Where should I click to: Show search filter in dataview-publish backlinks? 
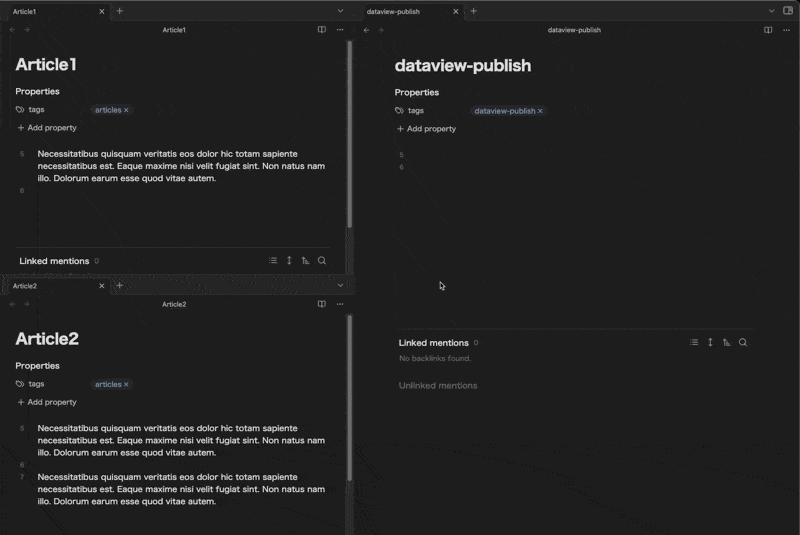(x=743, y=342)
